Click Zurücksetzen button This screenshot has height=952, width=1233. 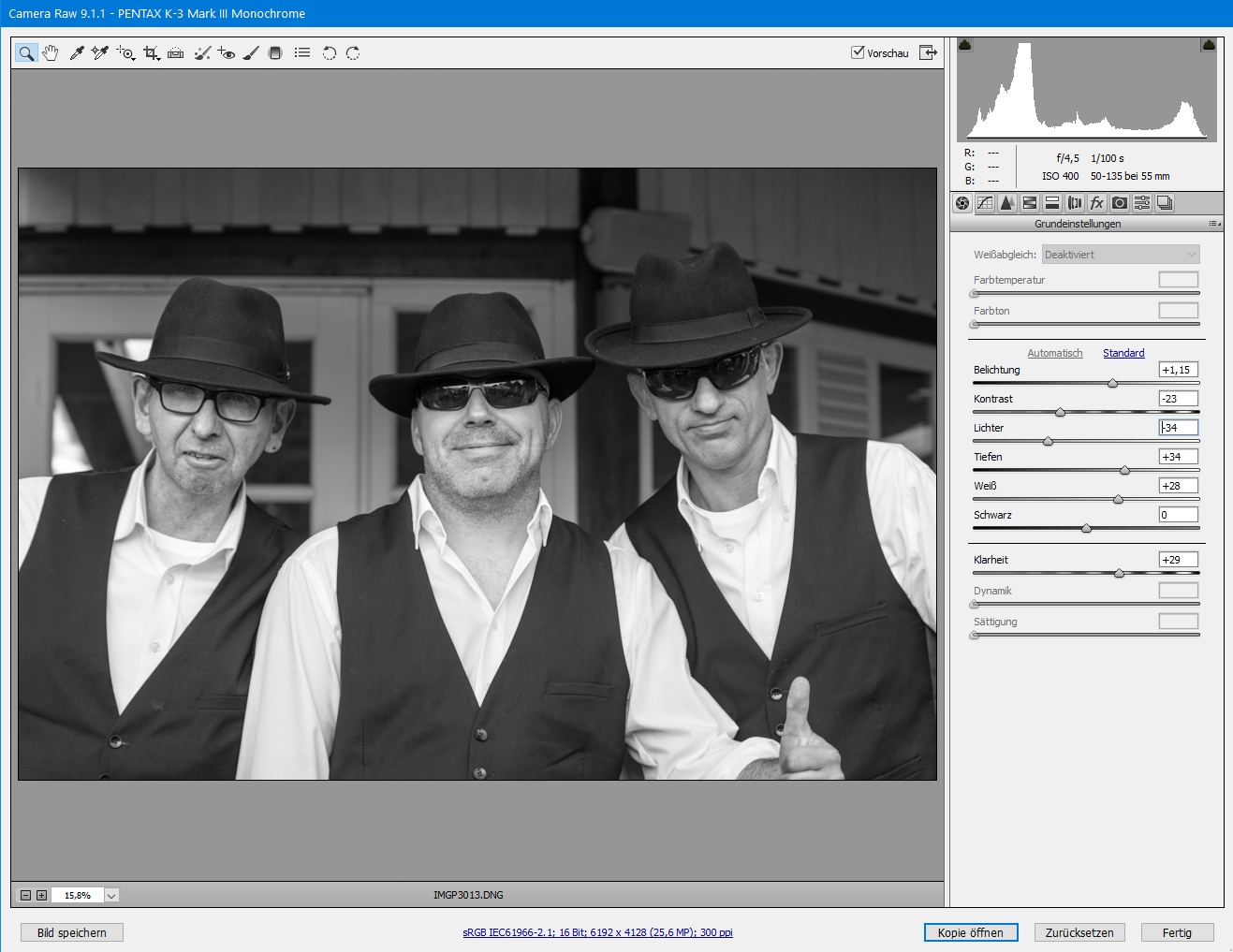coord(1079,932)
